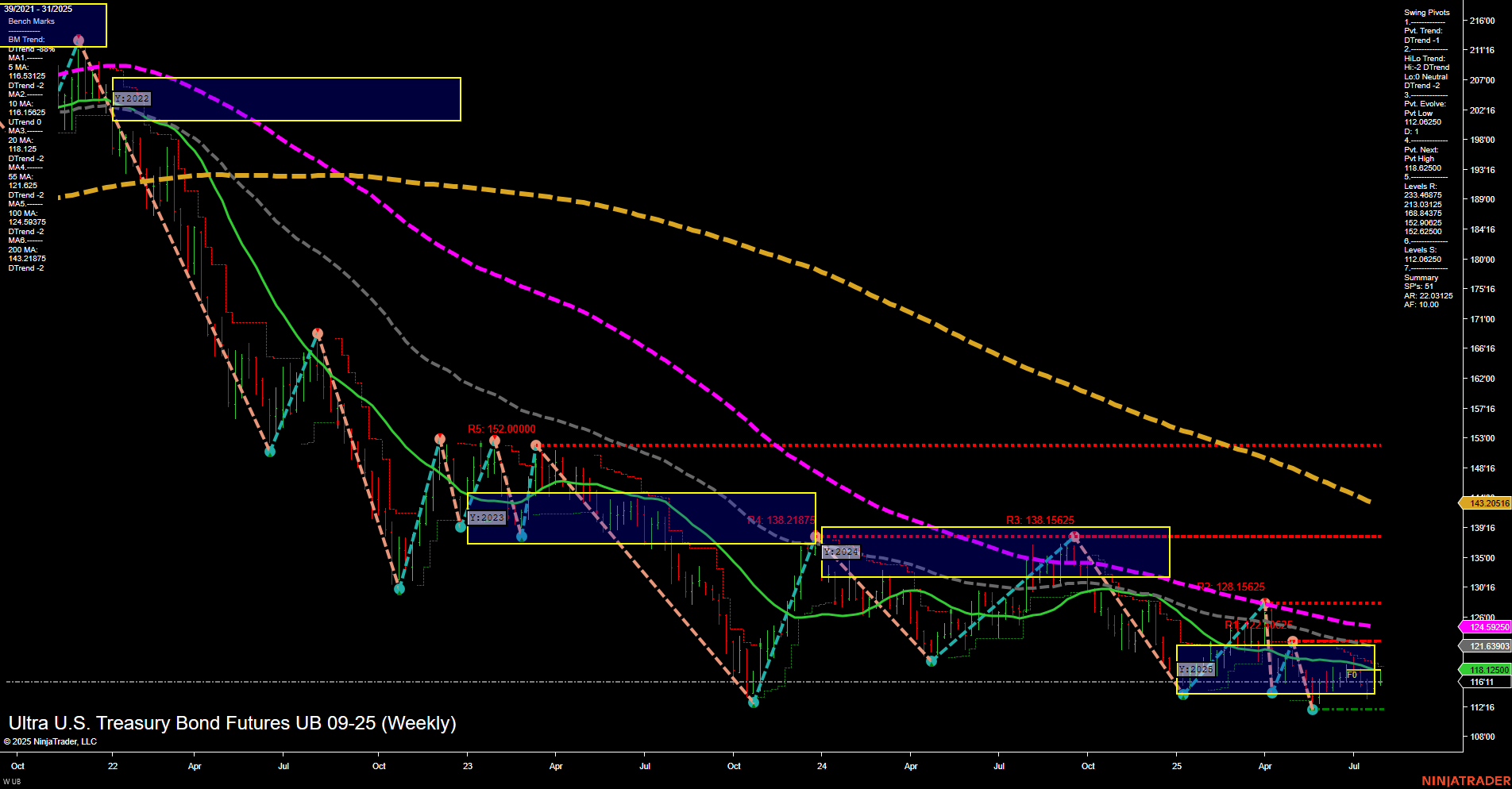The height and width of the screenshot is (789, 1512).
Task: Click the © 2025 NinjaTrader, LLC copyright text
Action: (50, 741)
